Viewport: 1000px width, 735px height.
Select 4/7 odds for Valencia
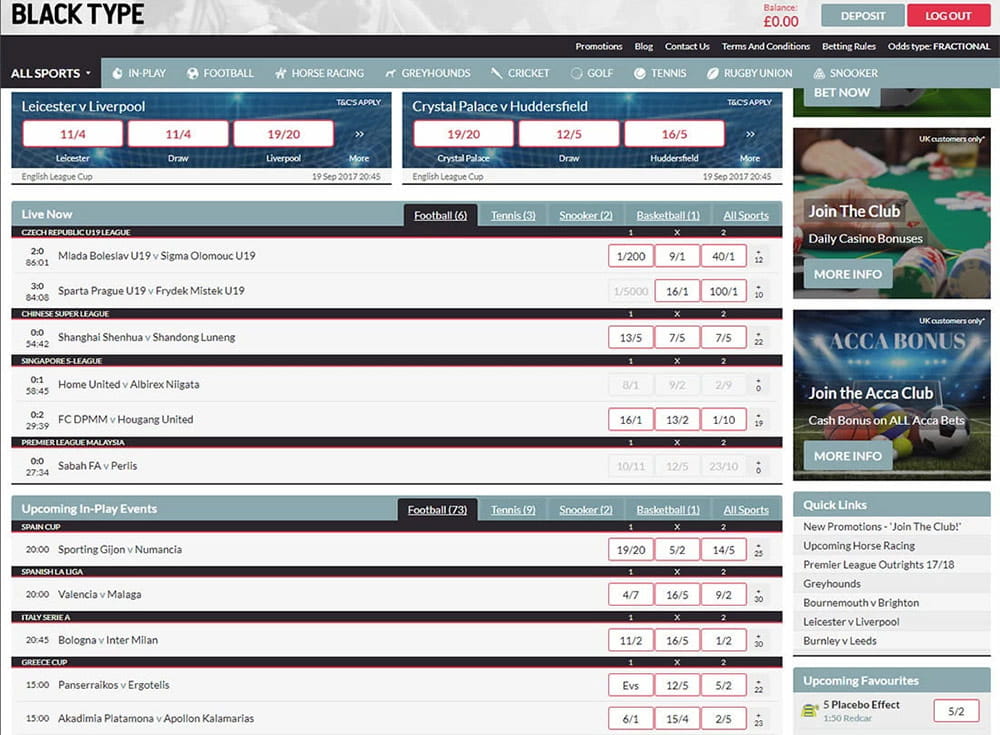tap(631, 595)
